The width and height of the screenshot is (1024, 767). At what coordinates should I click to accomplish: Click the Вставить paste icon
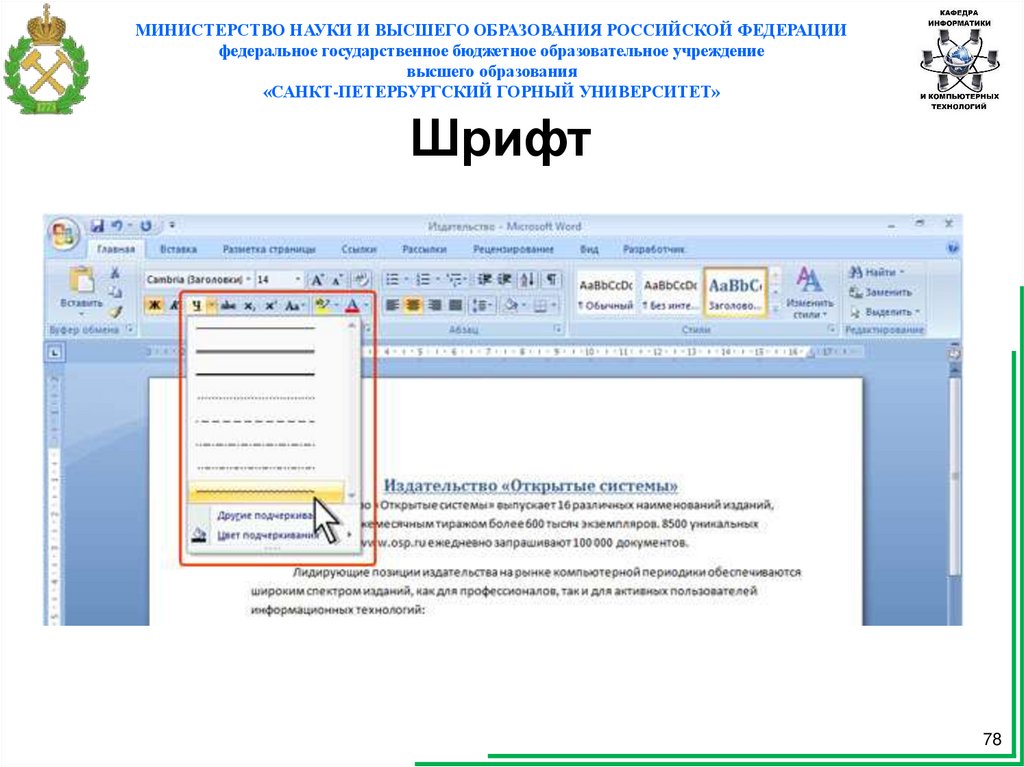click(x=82, y=280)
